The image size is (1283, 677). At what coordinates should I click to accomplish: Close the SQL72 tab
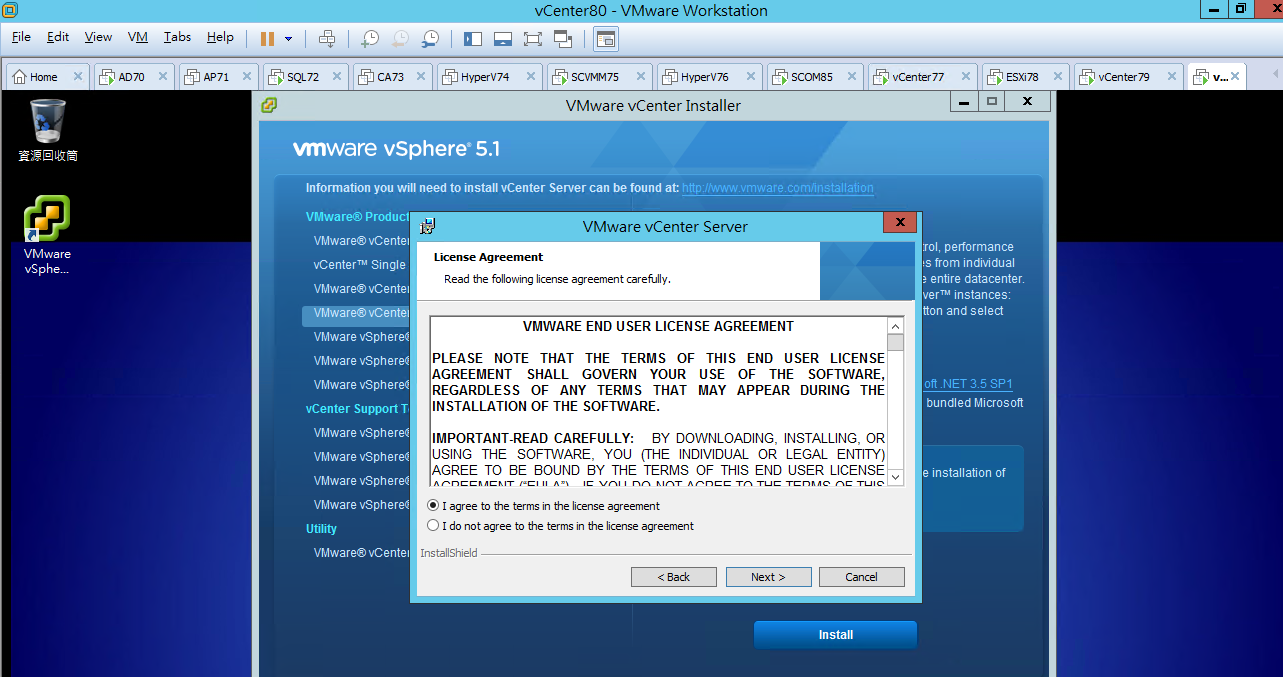[x=337, y=76]
